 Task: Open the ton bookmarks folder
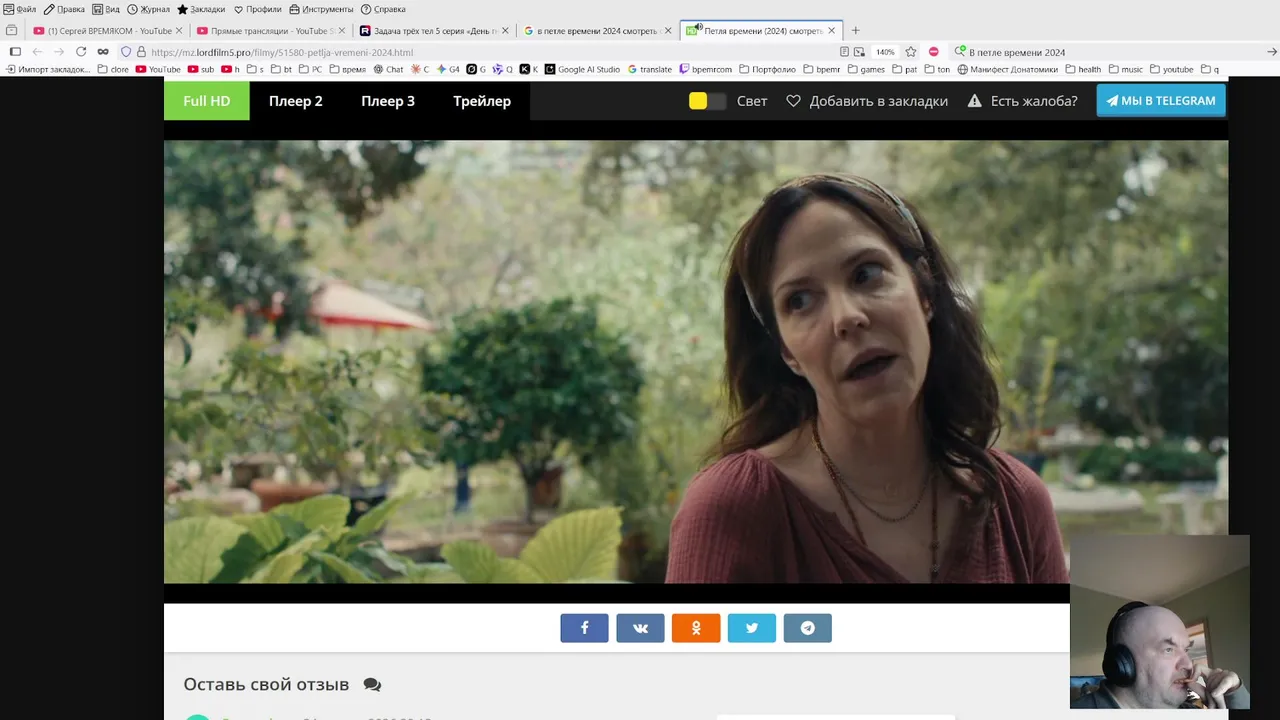pyautogui.click(x=937, y=70)
